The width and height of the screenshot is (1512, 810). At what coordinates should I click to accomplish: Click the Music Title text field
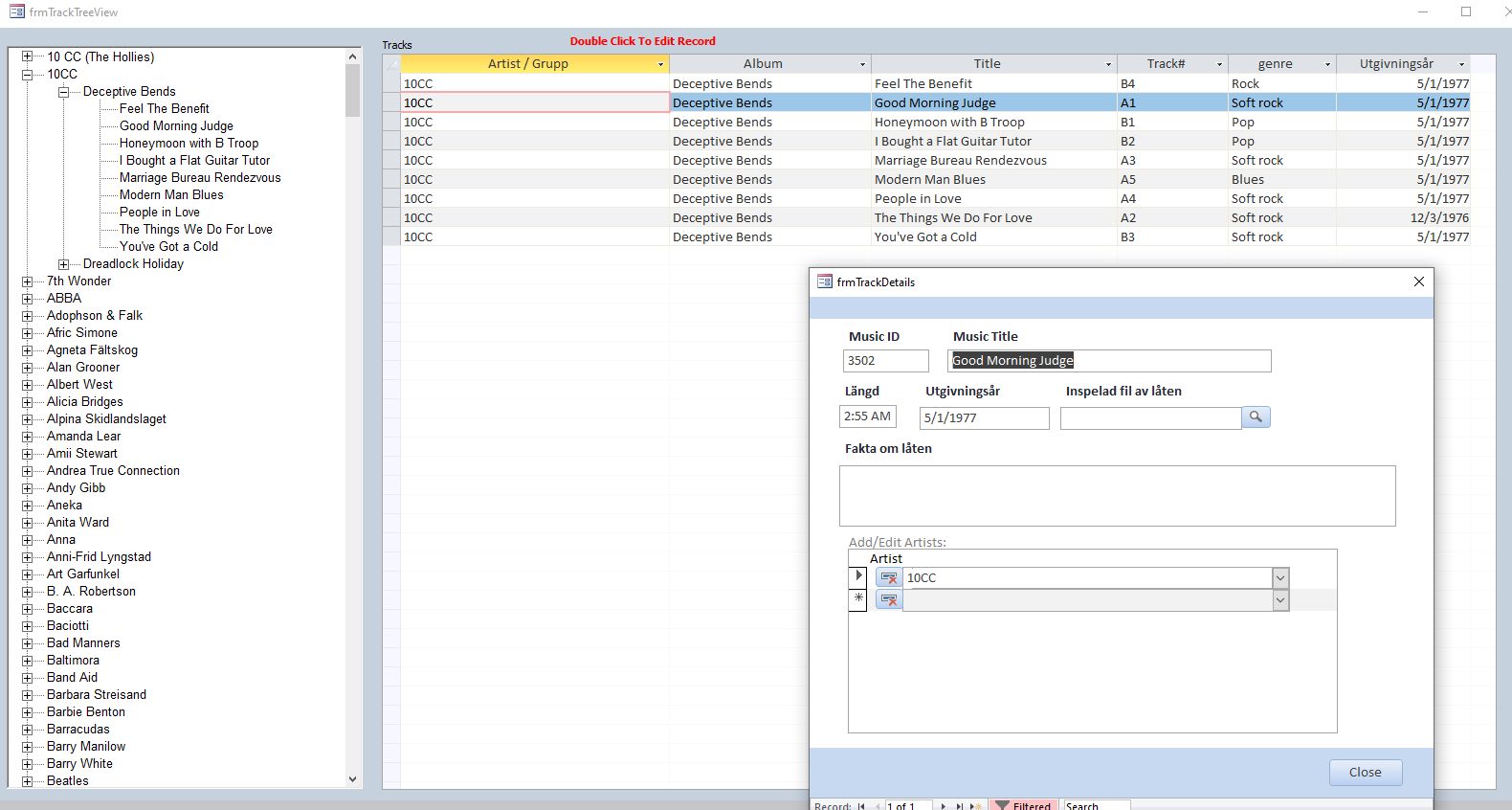point(1109,360)
